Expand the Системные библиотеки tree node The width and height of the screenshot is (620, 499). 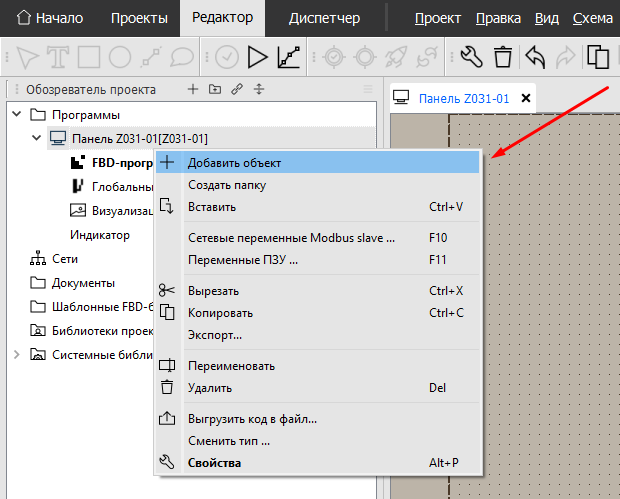[17, 354]
